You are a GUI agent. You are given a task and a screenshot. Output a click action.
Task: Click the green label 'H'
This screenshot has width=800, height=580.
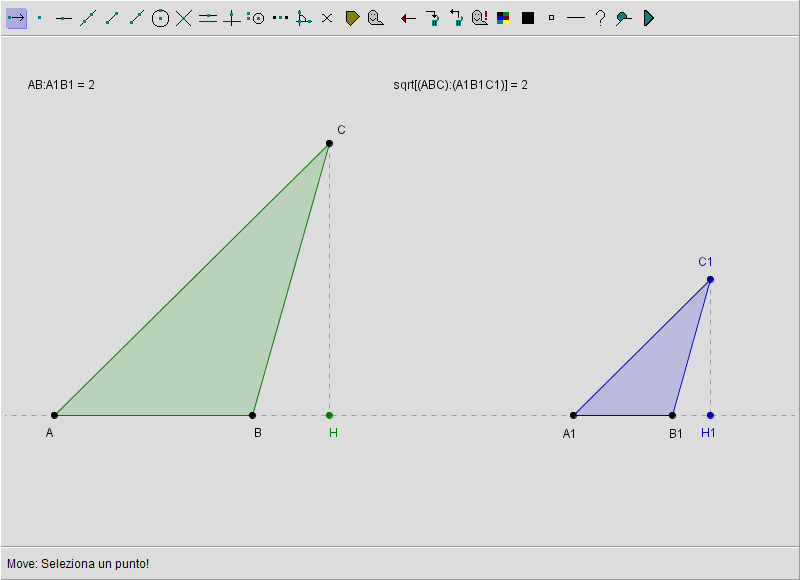point(333,433)
